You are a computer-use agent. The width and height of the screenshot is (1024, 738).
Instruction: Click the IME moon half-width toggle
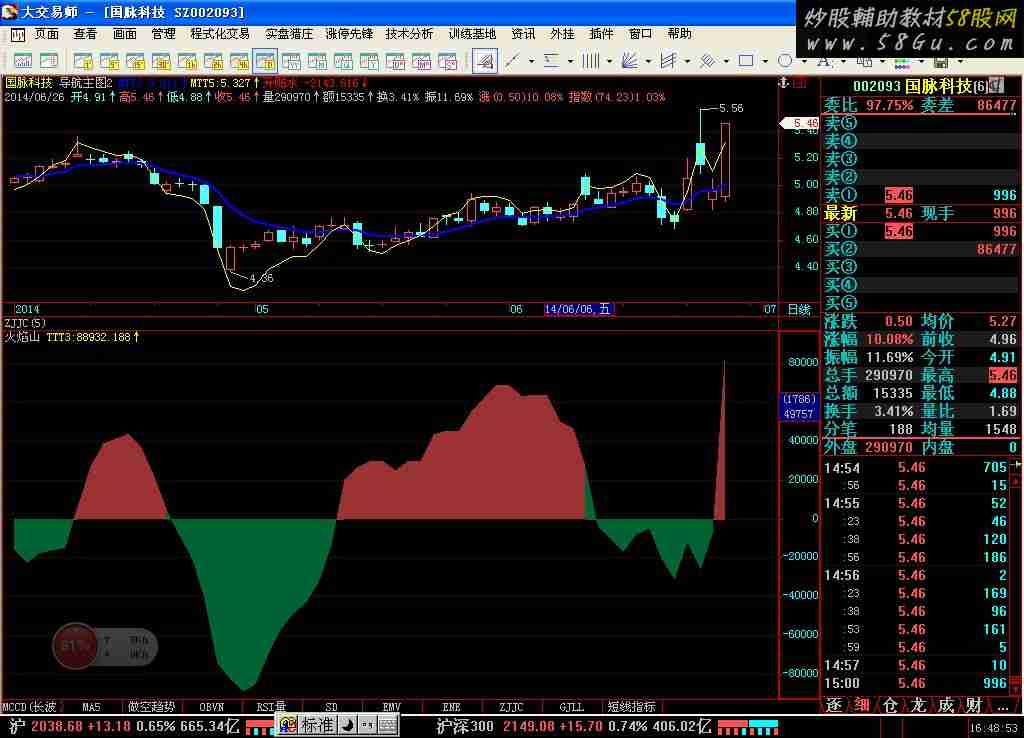[x=348, y=724]
